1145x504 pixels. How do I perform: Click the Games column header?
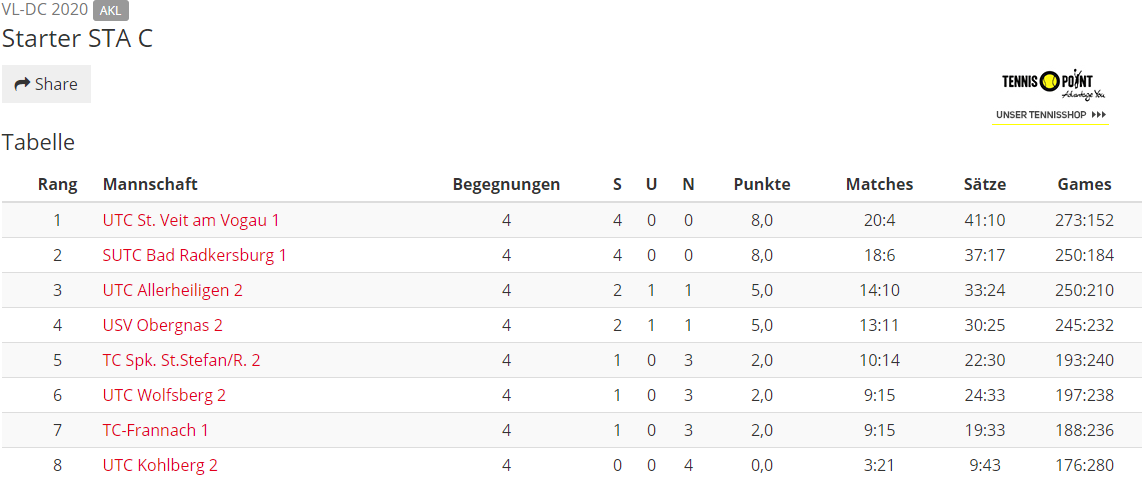pos(1084,184)
